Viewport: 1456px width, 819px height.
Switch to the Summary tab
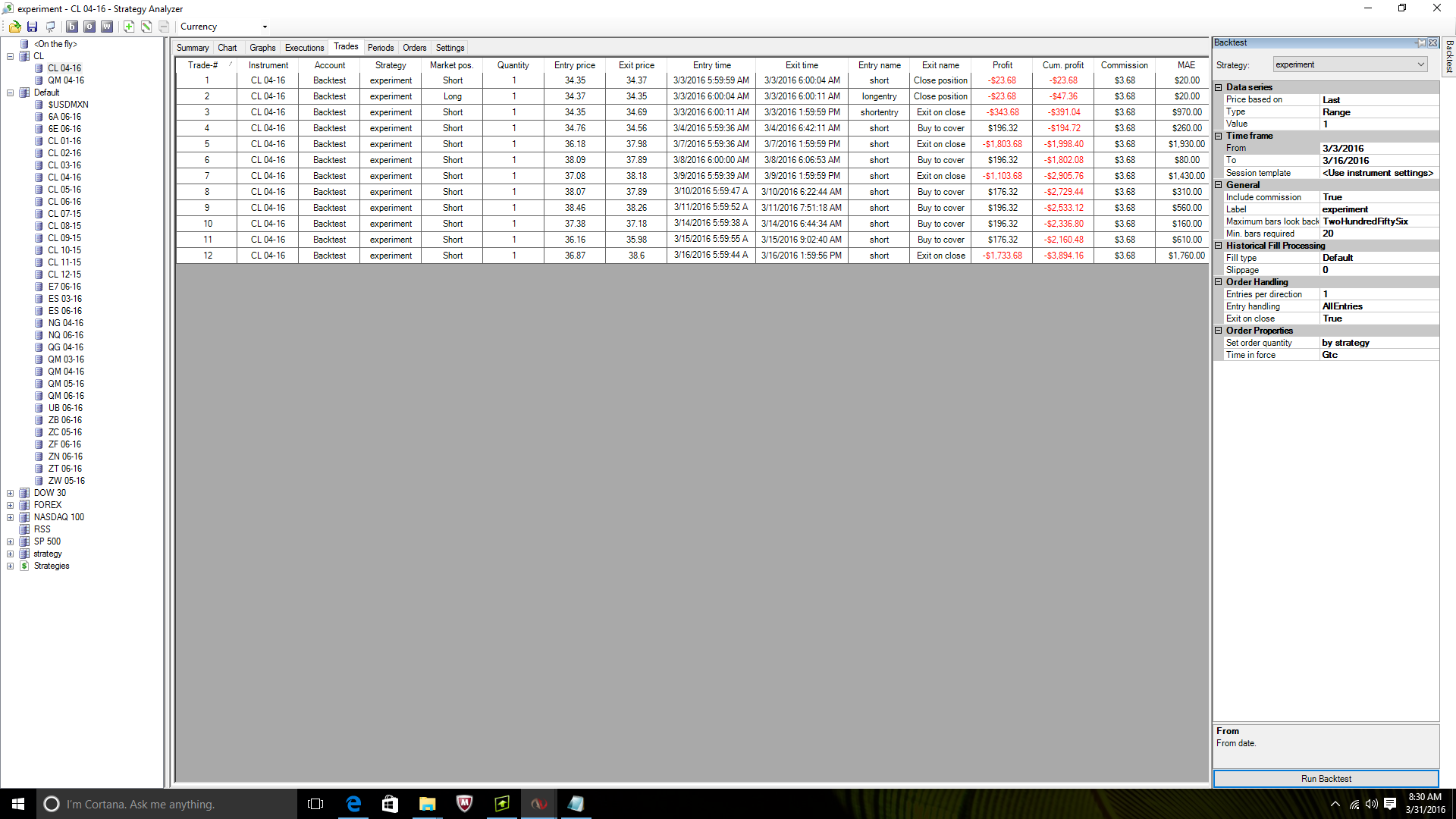tap(193, 48)
